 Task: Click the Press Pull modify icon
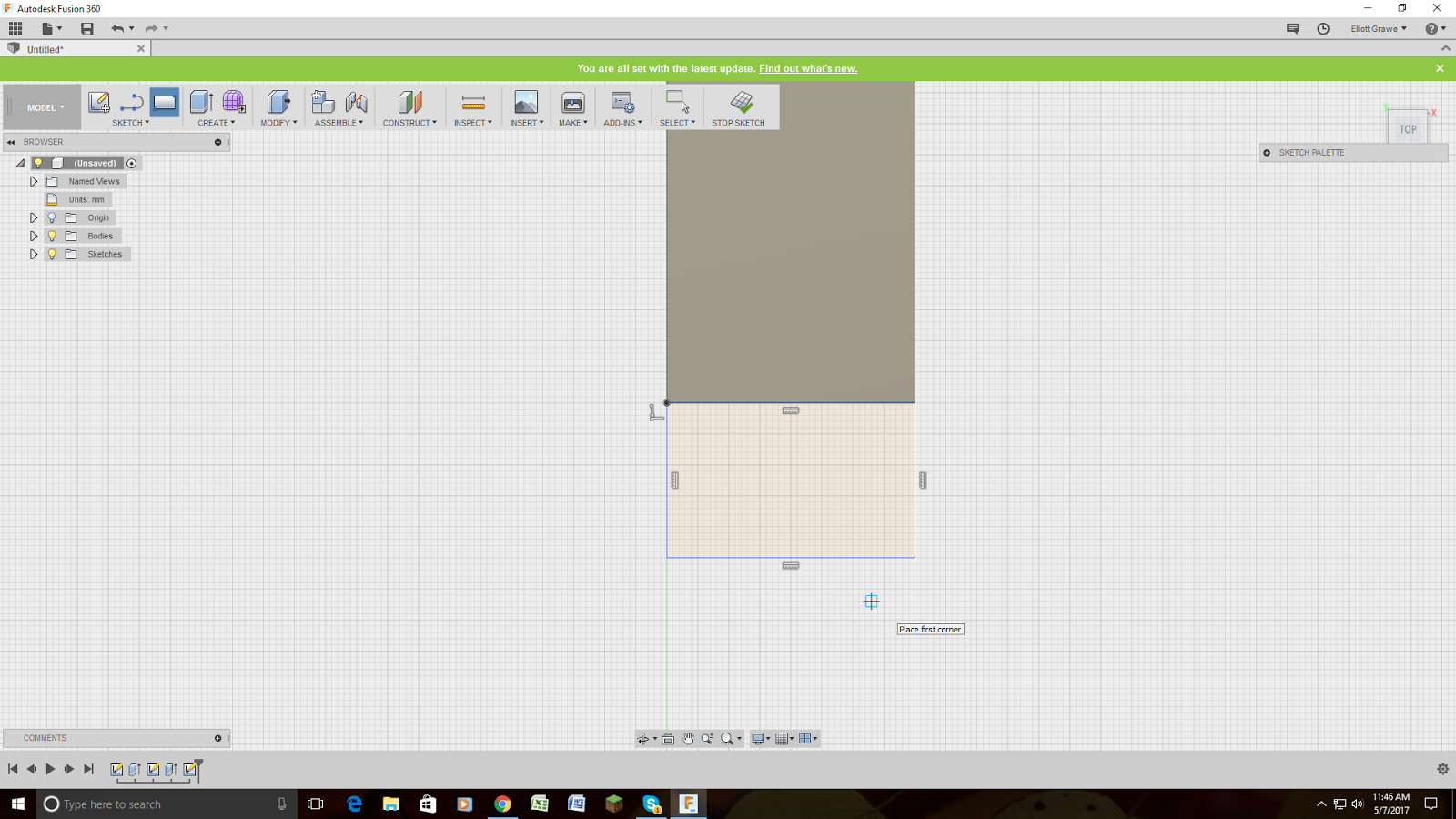tap(278, 102)
